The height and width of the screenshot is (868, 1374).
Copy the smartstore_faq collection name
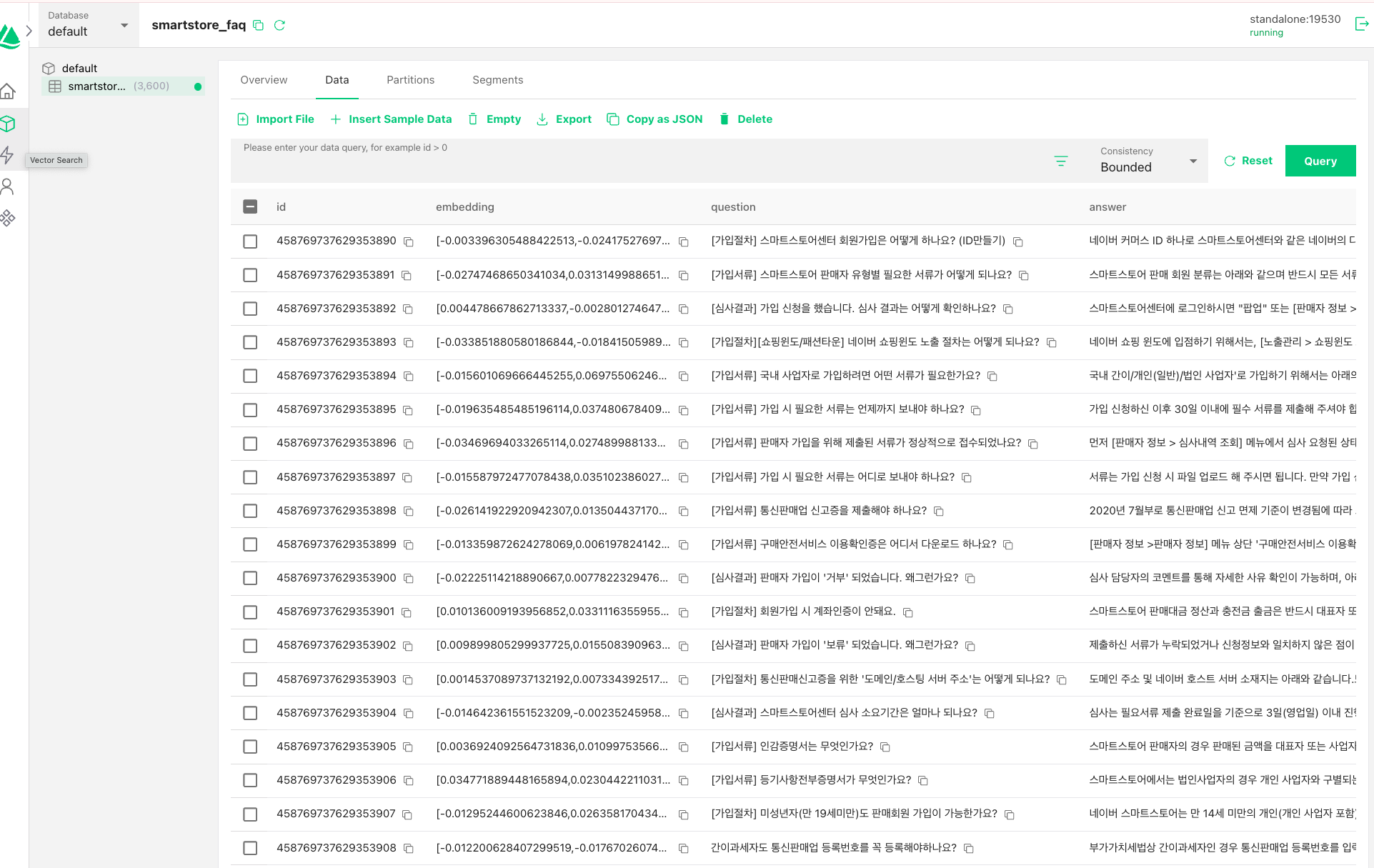(x=259, y=25)
